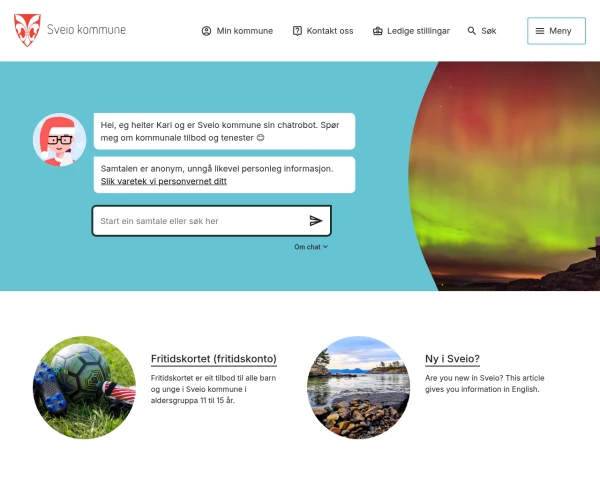Click the football and shoes thumbnail image
600x480 pixels.
coord(85,387)
